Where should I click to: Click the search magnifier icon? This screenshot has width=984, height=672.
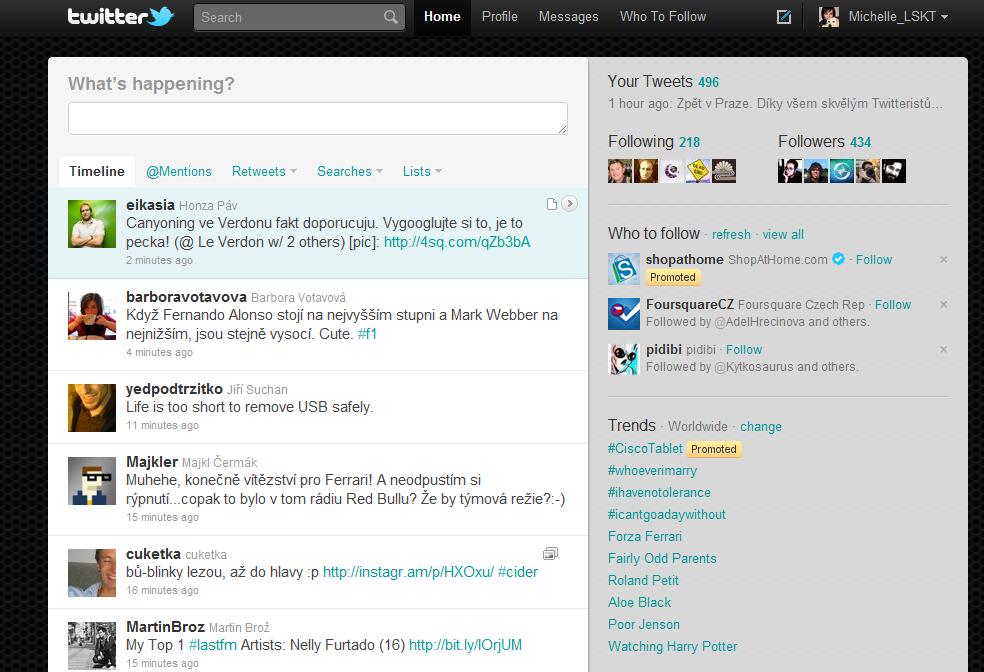390,17
